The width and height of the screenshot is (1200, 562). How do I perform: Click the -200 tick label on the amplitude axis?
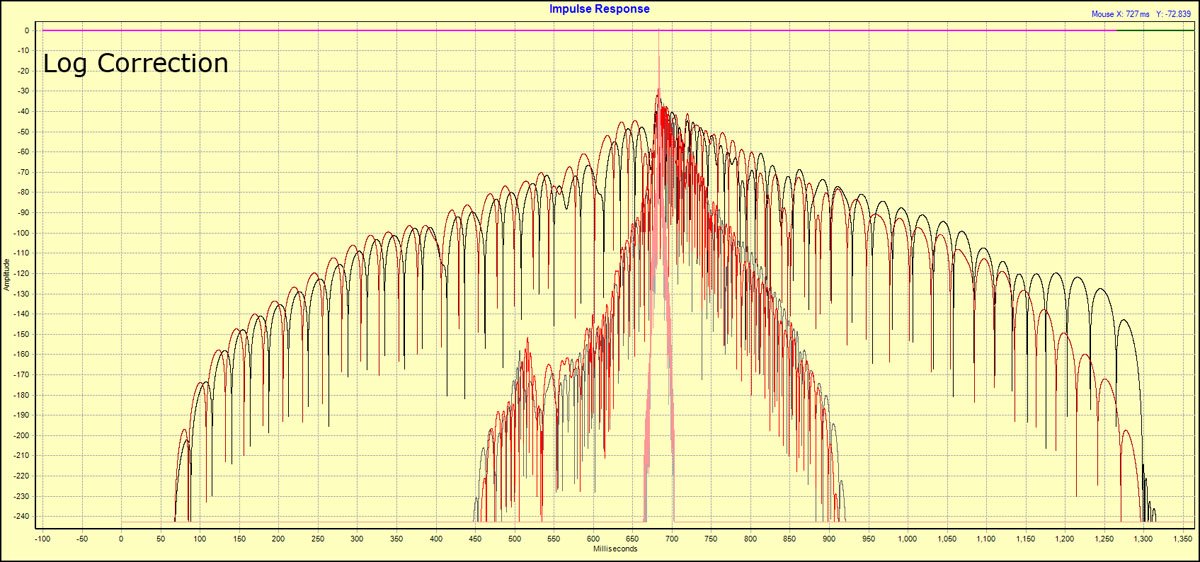(x=20, y=436)
